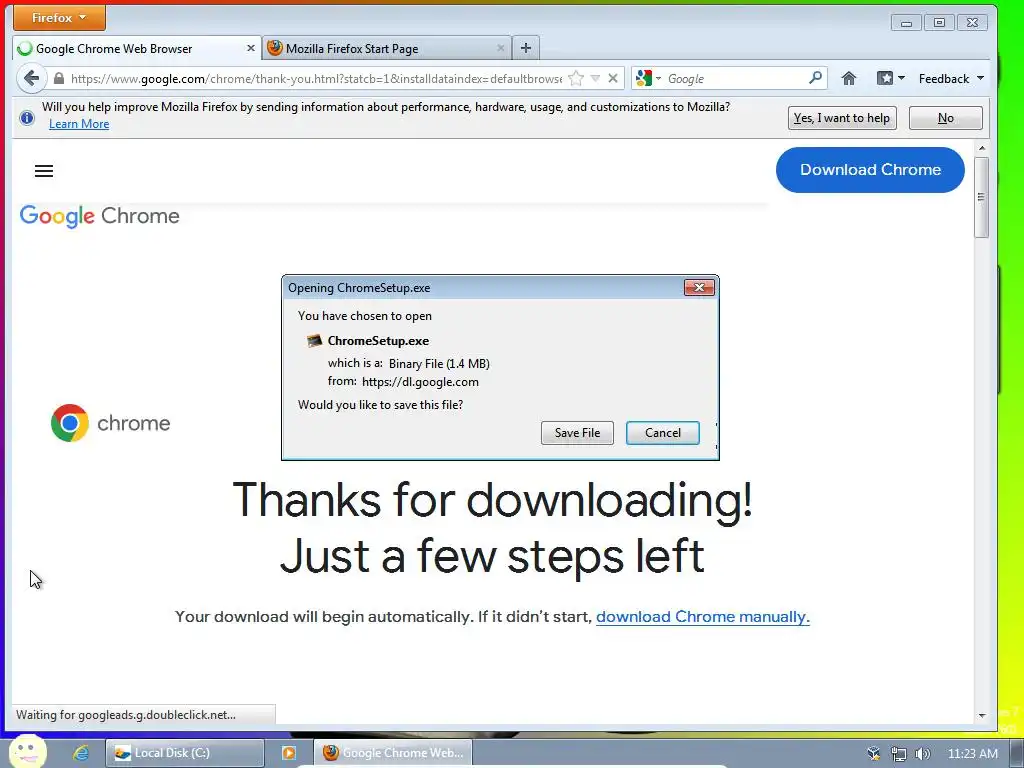Bookmark this page with star icon

[575, 78]
